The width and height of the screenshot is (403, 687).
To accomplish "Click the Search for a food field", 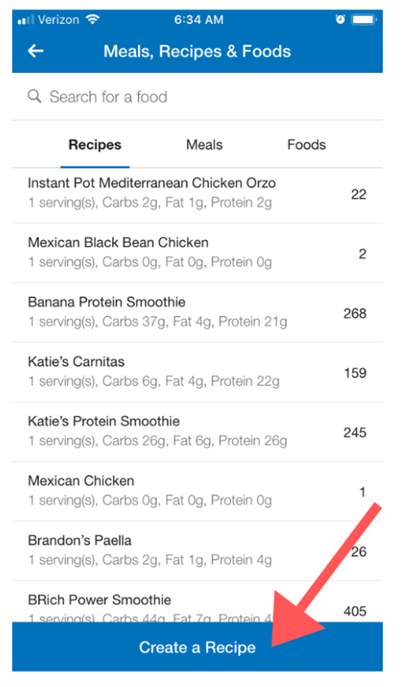I will pyautogui.click(x=197, y=96).
